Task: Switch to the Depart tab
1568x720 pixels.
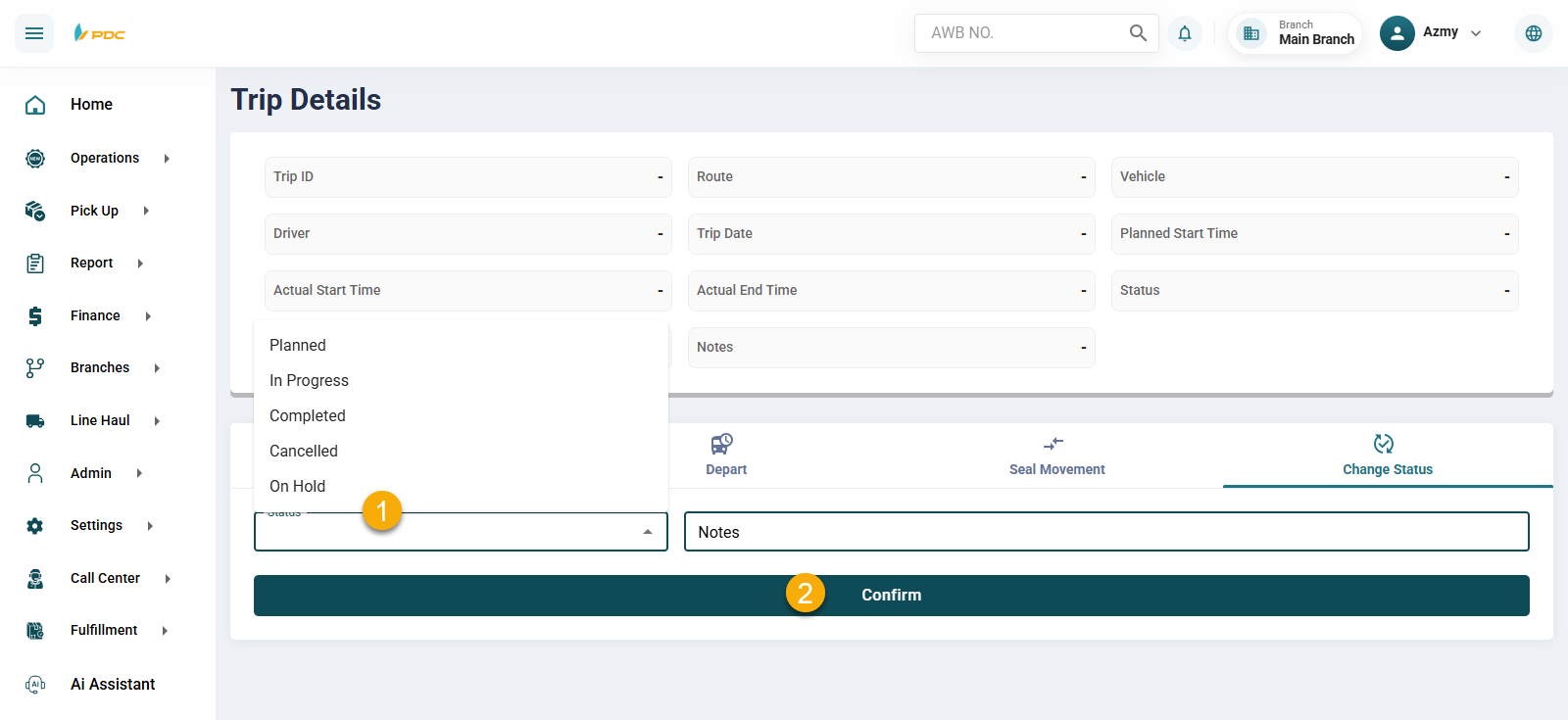Action: (x=726, y=456)
